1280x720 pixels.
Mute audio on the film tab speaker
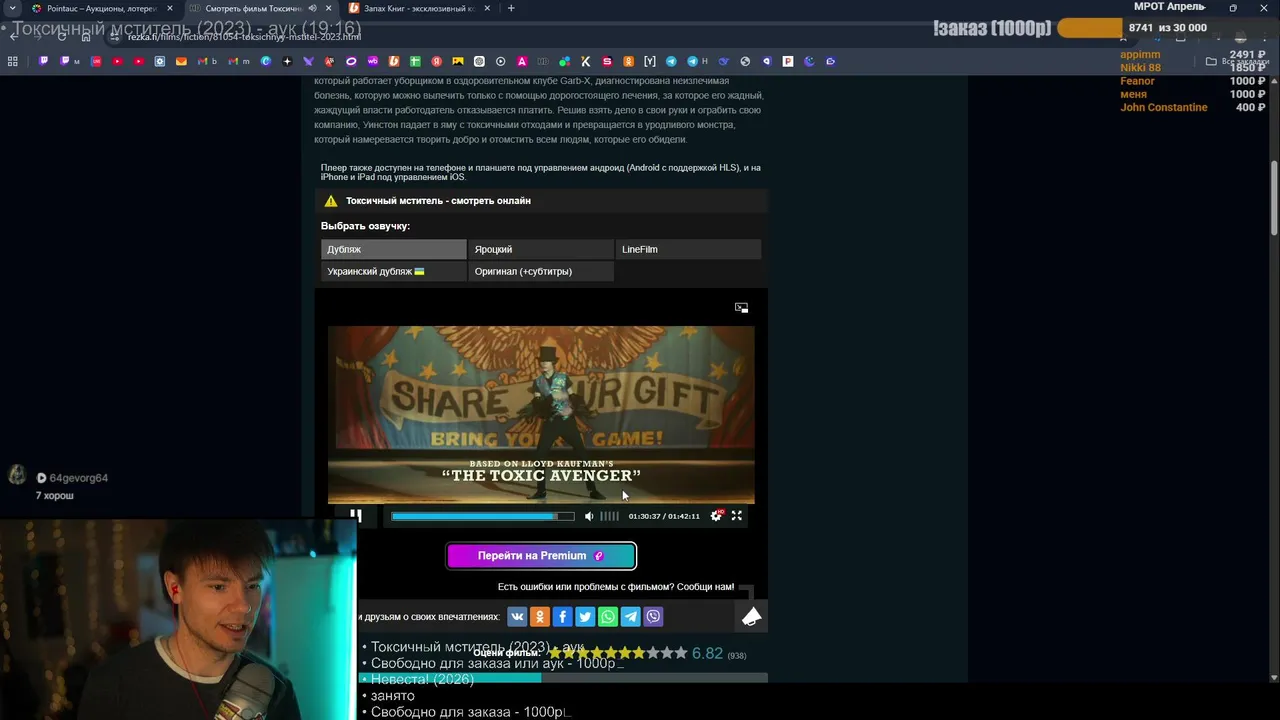[312, 8]
